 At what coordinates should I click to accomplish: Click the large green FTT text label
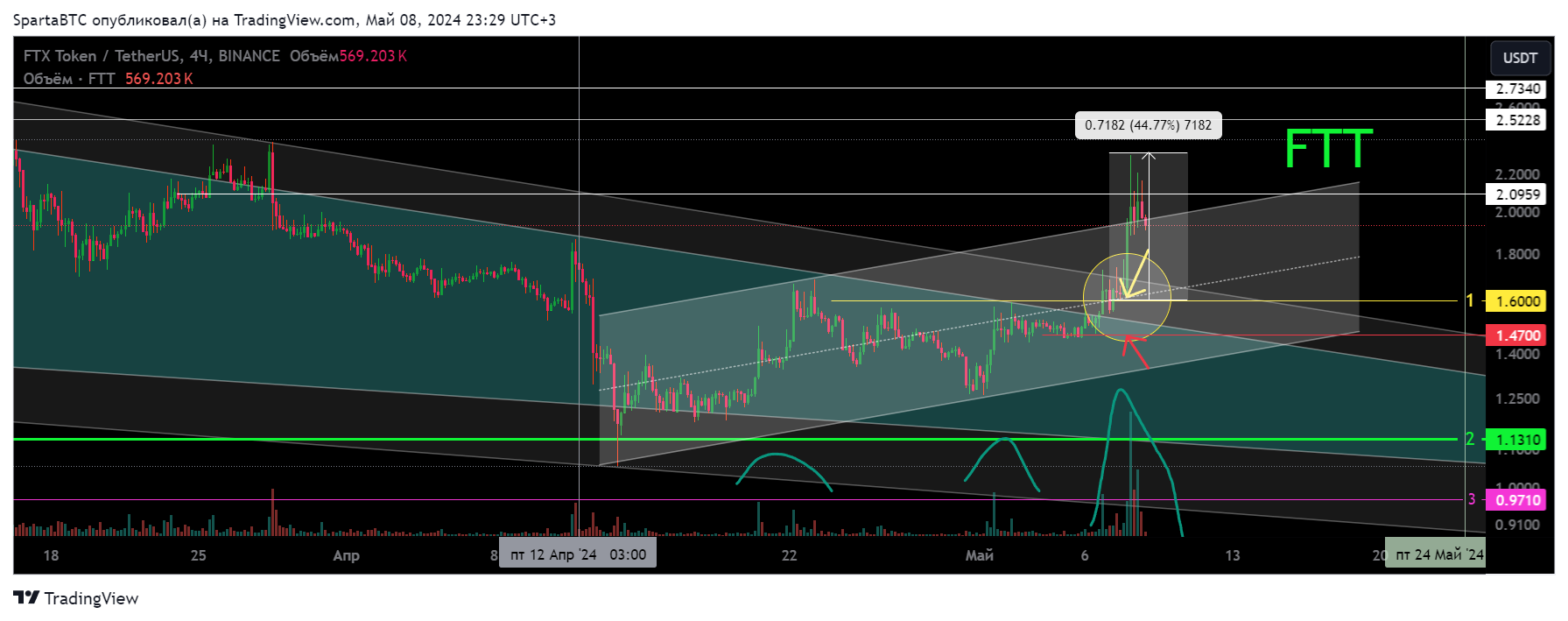point(1328,149)
